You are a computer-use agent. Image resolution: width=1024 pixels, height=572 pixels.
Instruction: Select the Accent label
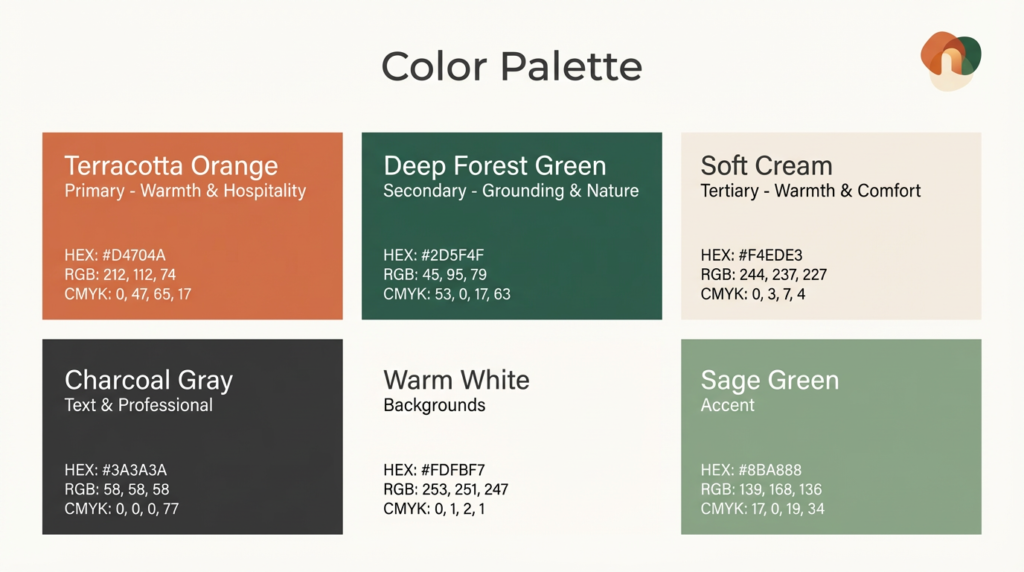pos(727,405)
